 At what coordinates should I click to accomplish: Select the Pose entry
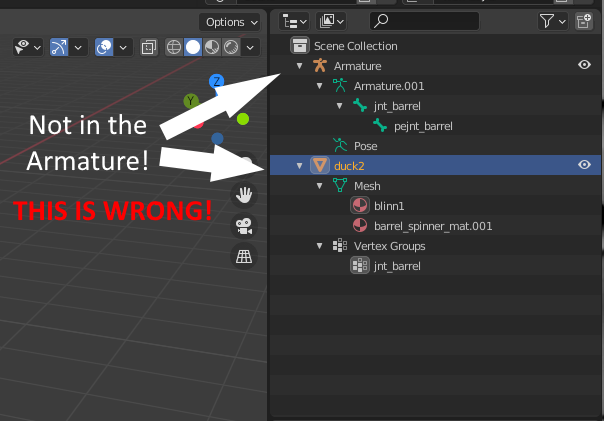366,146
